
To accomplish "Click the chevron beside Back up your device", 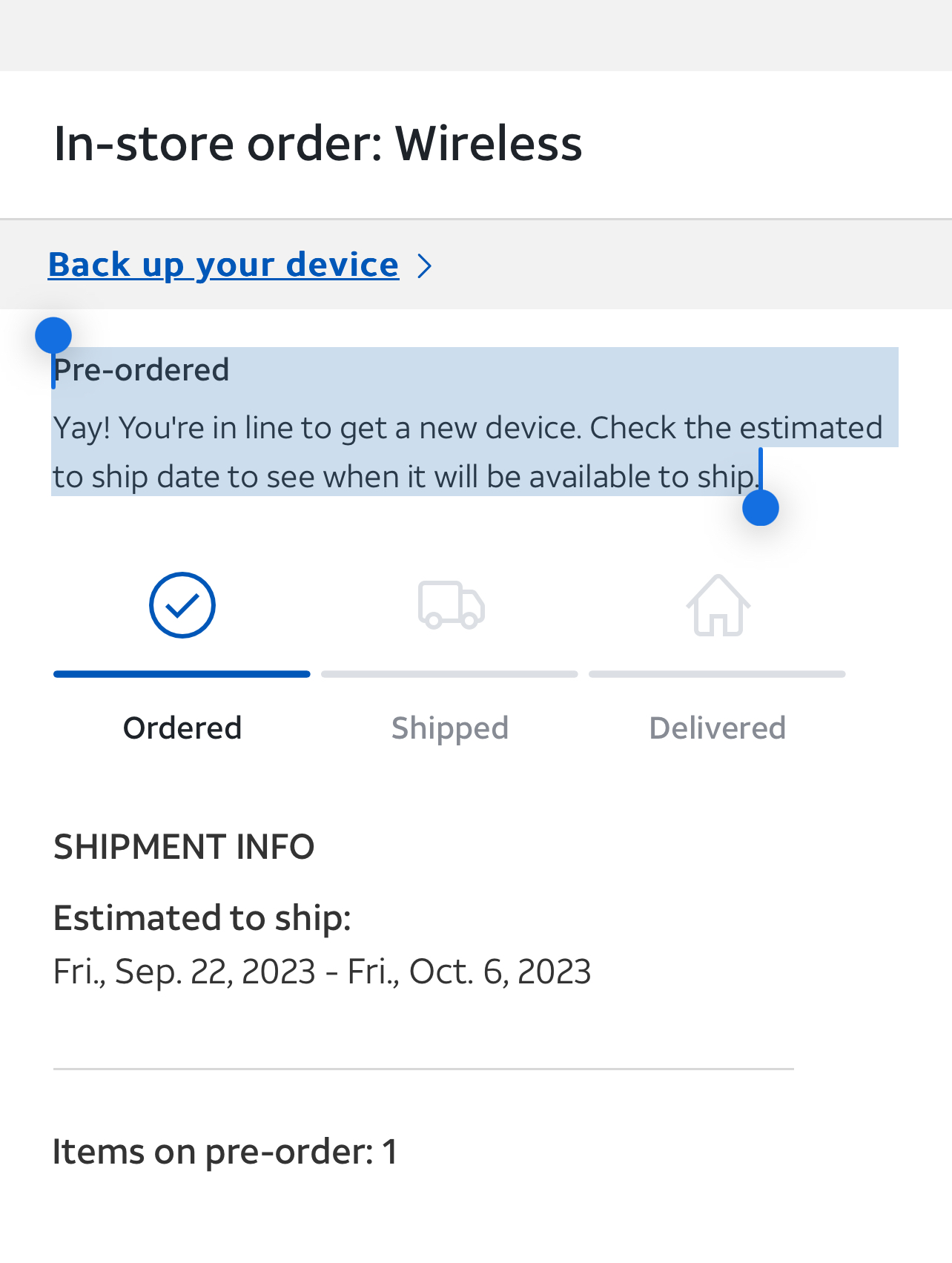I will (x=425, y=266).
